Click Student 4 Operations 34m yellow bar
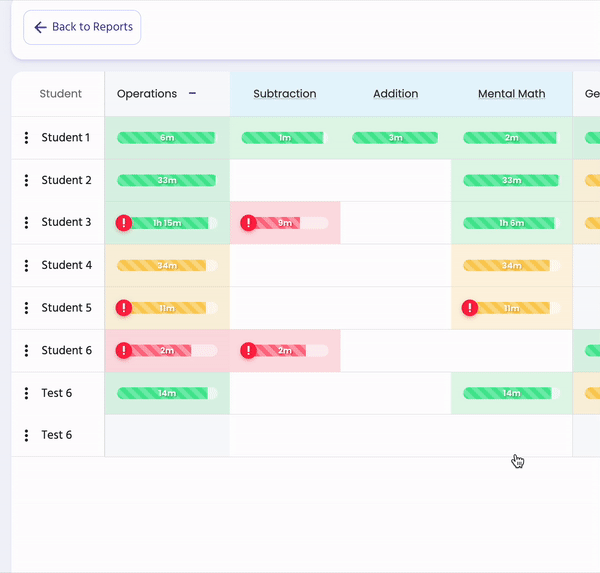The image size is (600, 573). [x=167, y=265]
